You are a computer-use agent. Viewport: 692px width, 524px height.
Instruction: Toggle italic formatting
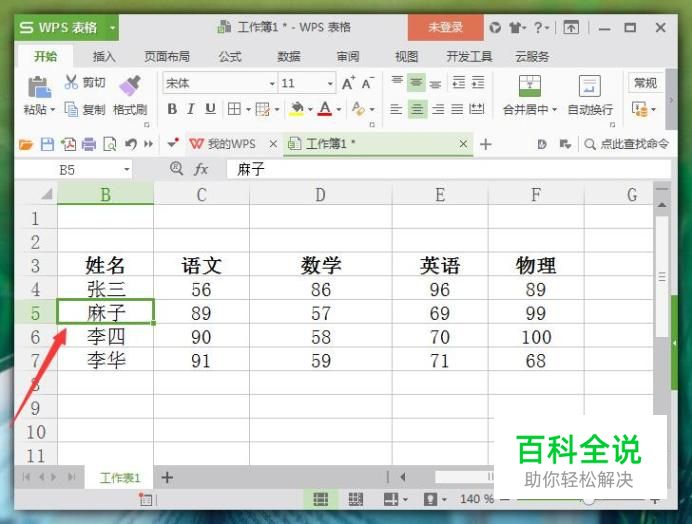pyautogui.click(x=191, y=109)
